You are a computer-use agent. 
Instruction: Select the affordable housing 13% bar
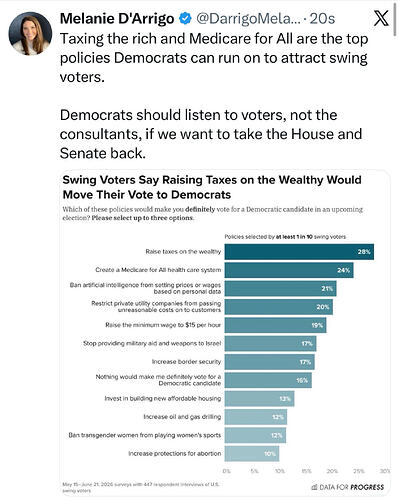tap(259, 399)
